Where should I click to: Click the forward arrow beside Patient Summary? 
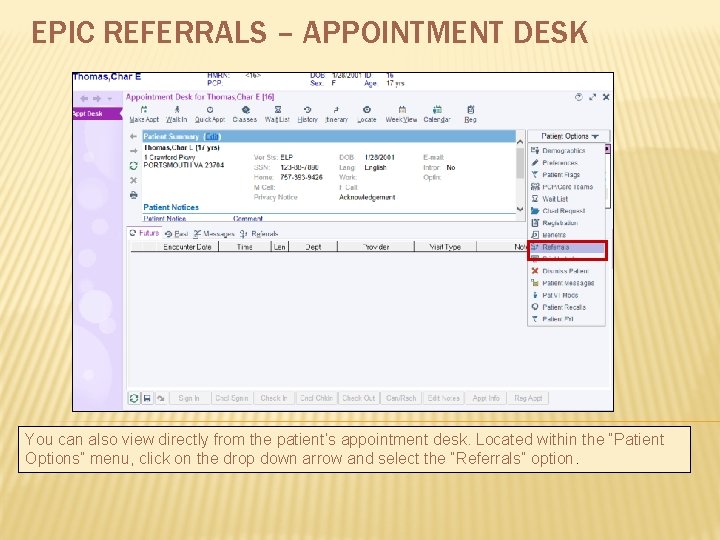[133, 151]
